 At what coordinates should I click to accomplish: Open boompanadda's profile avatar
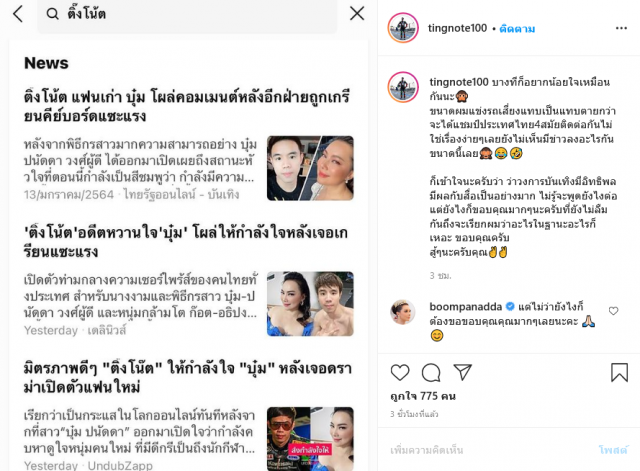click(x=403, y=312)
